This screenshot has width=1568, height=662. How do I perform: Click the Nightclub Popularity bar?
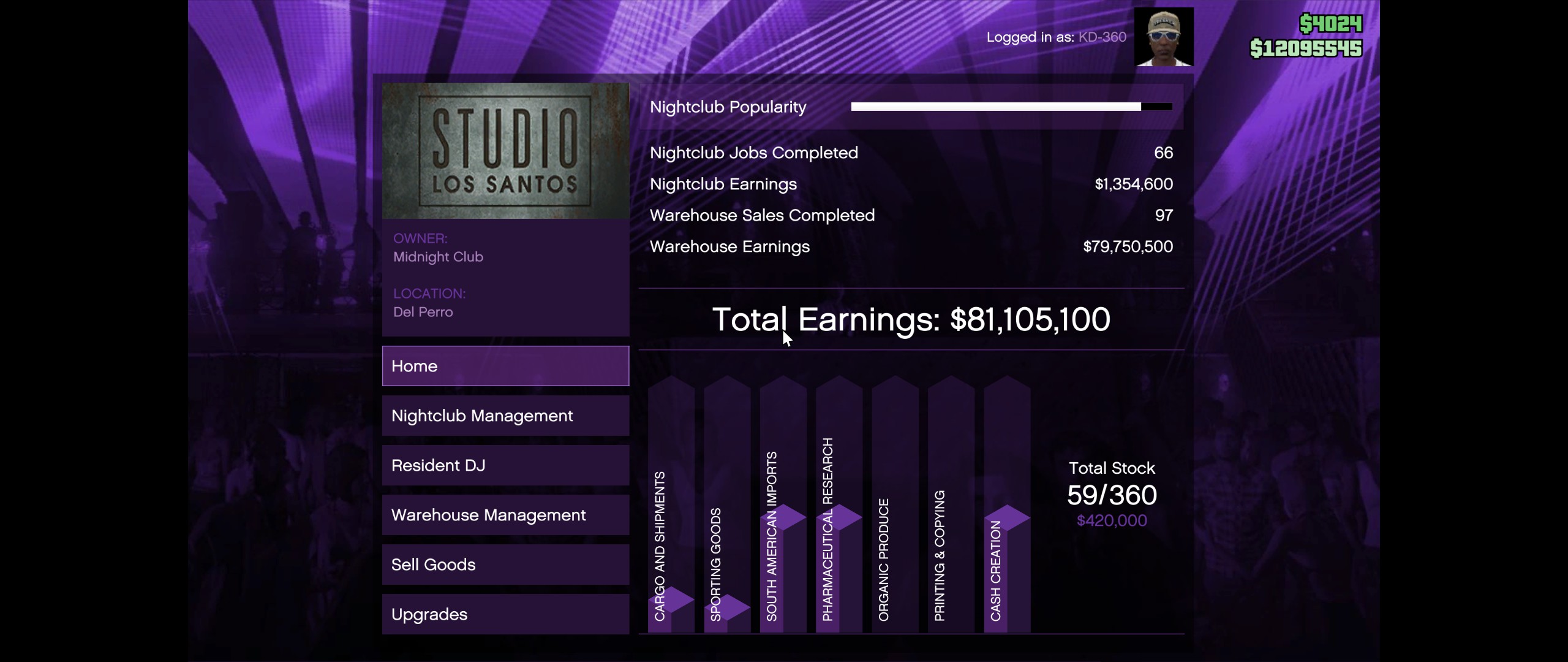point(1011,107)
